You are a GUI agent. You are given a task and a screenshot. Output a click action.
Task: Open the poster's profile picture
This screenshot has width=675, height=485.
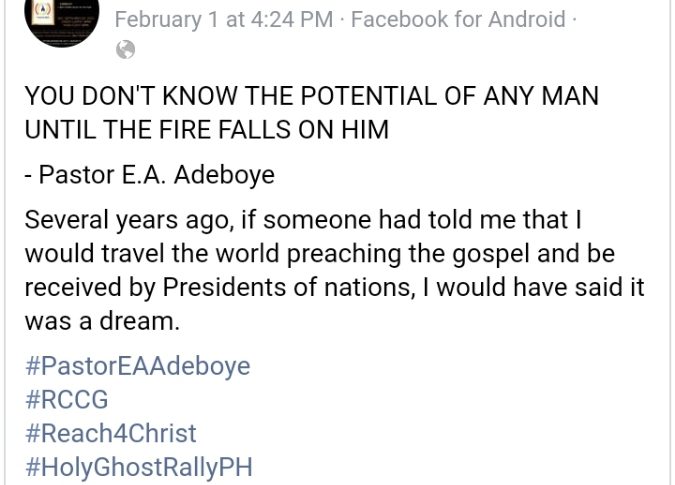tap(61, 21)
